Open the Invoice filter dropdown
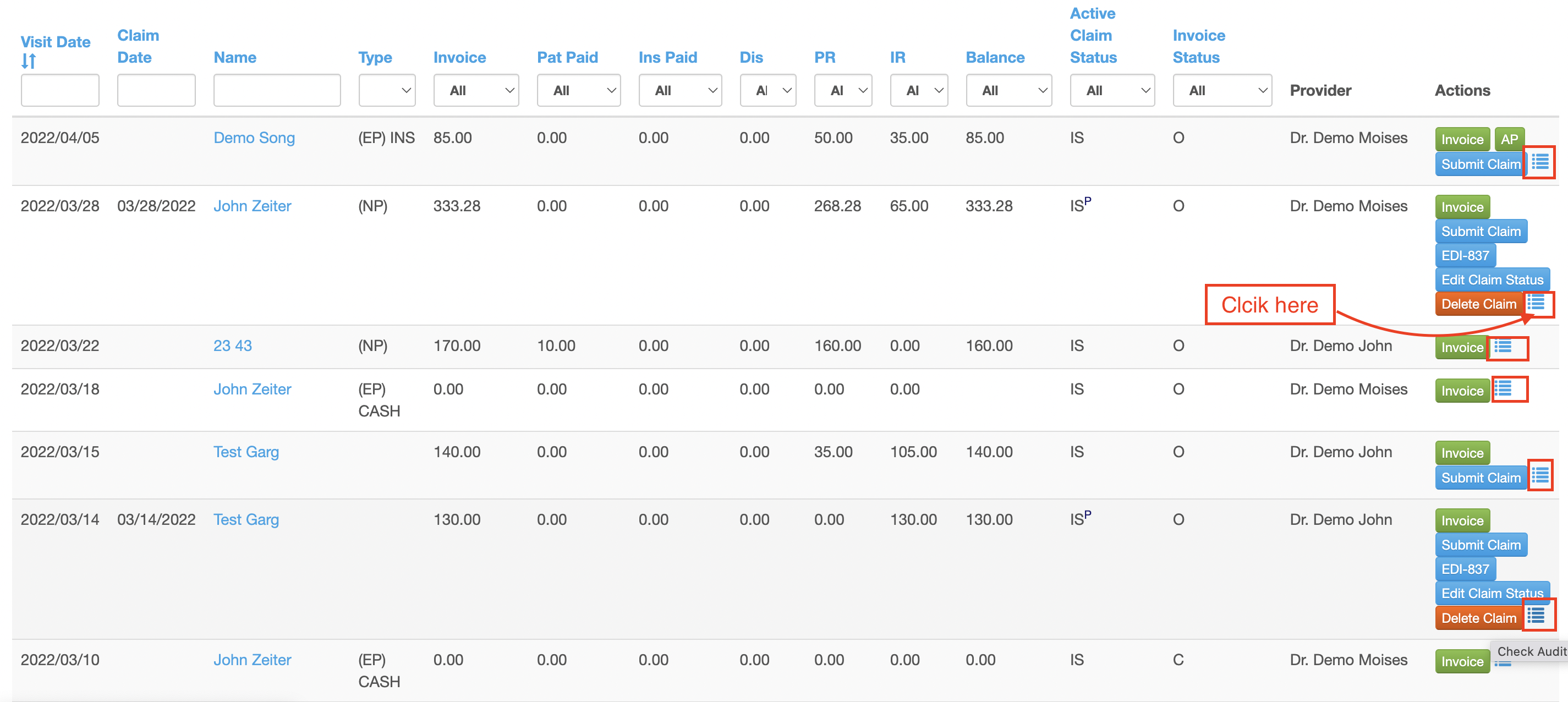 [476, 90]
